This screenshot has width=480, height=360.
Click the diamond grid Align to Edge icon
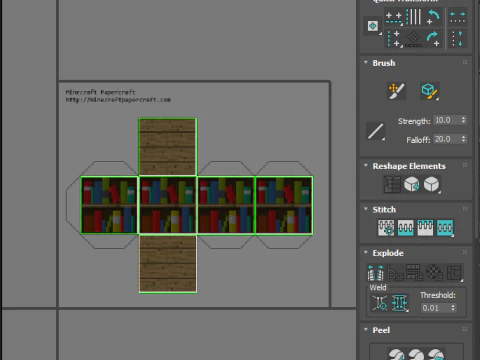[x=413, y=38]
